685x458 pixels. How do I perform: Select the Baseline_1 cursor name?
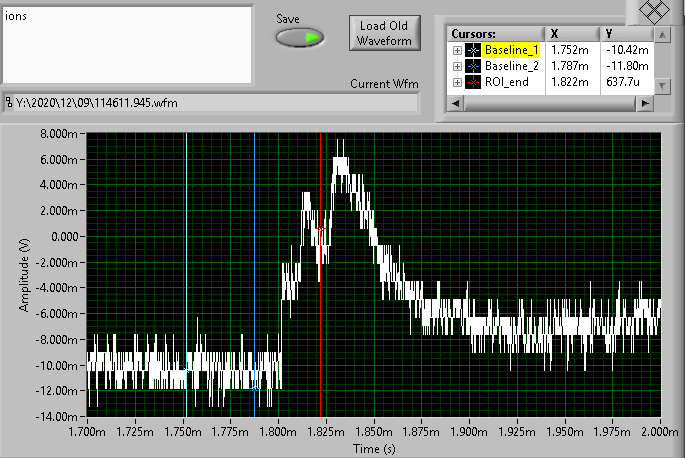point(512,50)
